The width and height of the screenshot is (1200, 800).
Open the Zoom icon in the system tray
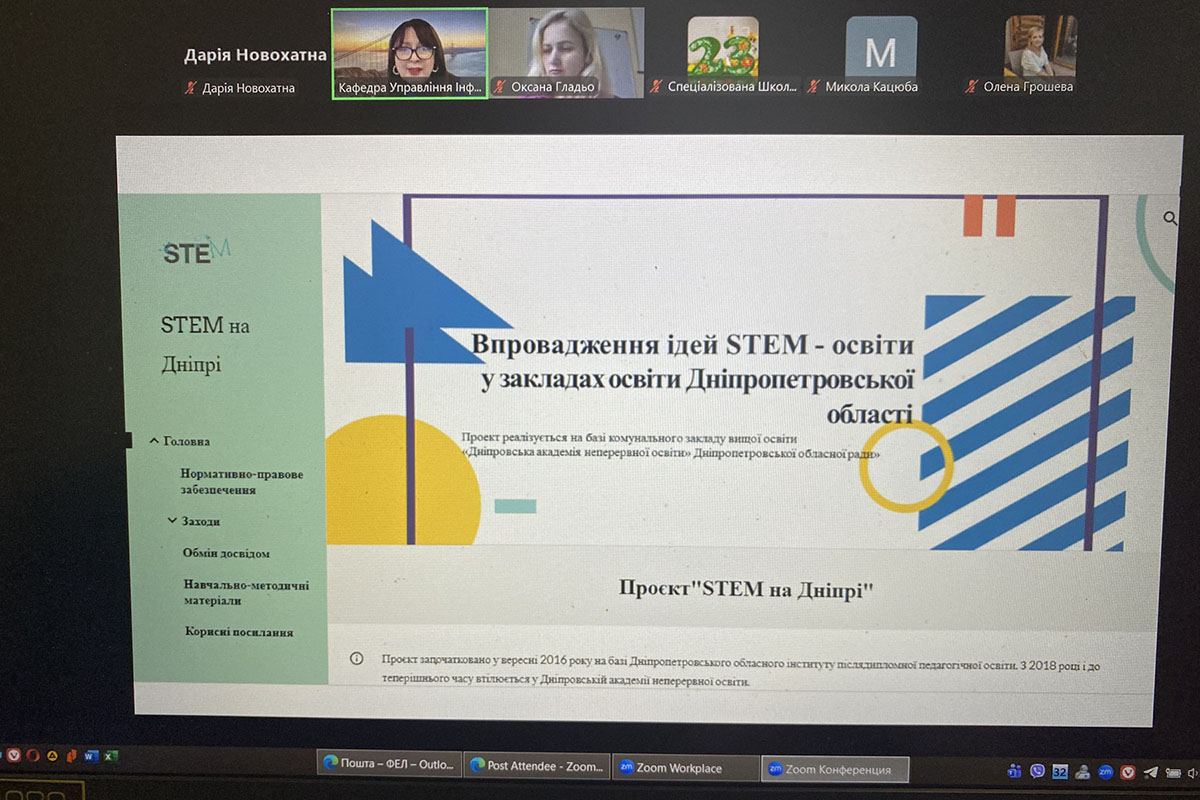tap(1106, 772)
